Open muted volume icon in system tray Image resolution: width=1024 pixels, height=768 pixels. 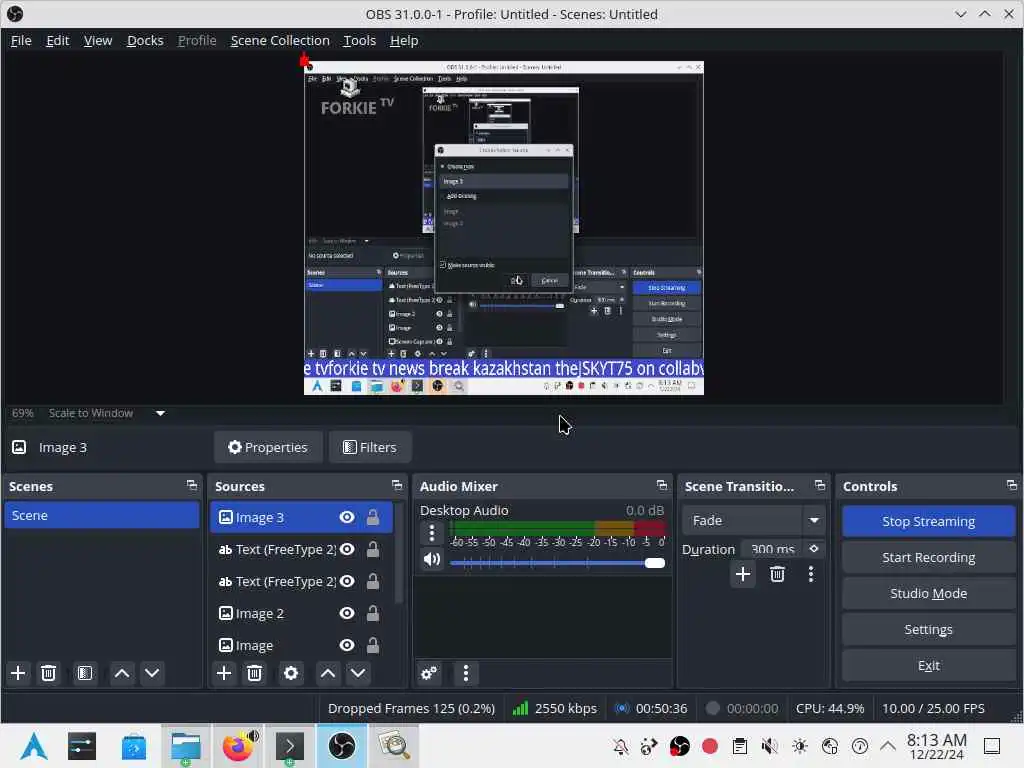[x=770, y=746]
